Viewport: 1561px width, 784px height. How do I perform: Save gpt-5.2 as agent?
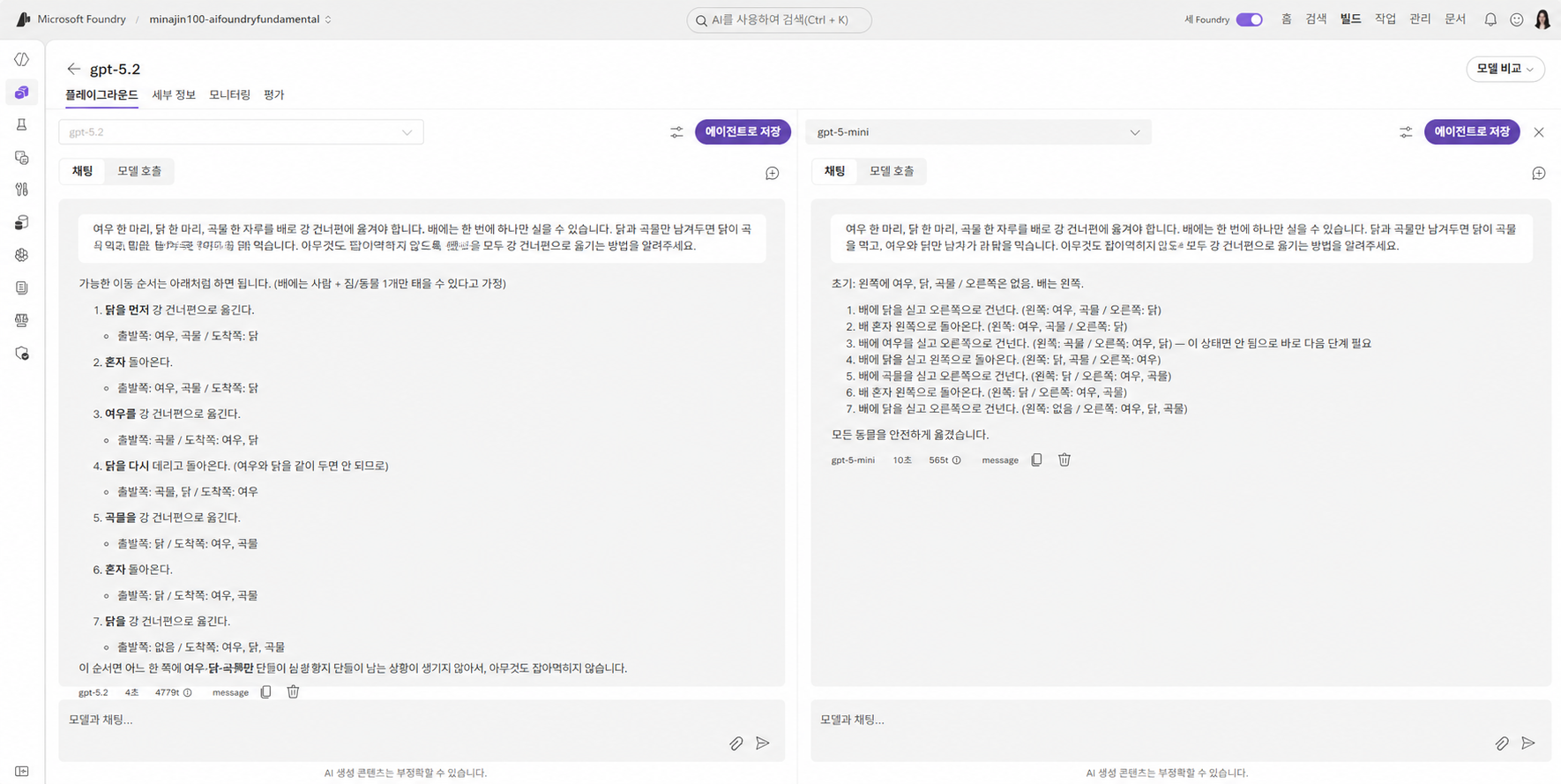click(743, 132)
